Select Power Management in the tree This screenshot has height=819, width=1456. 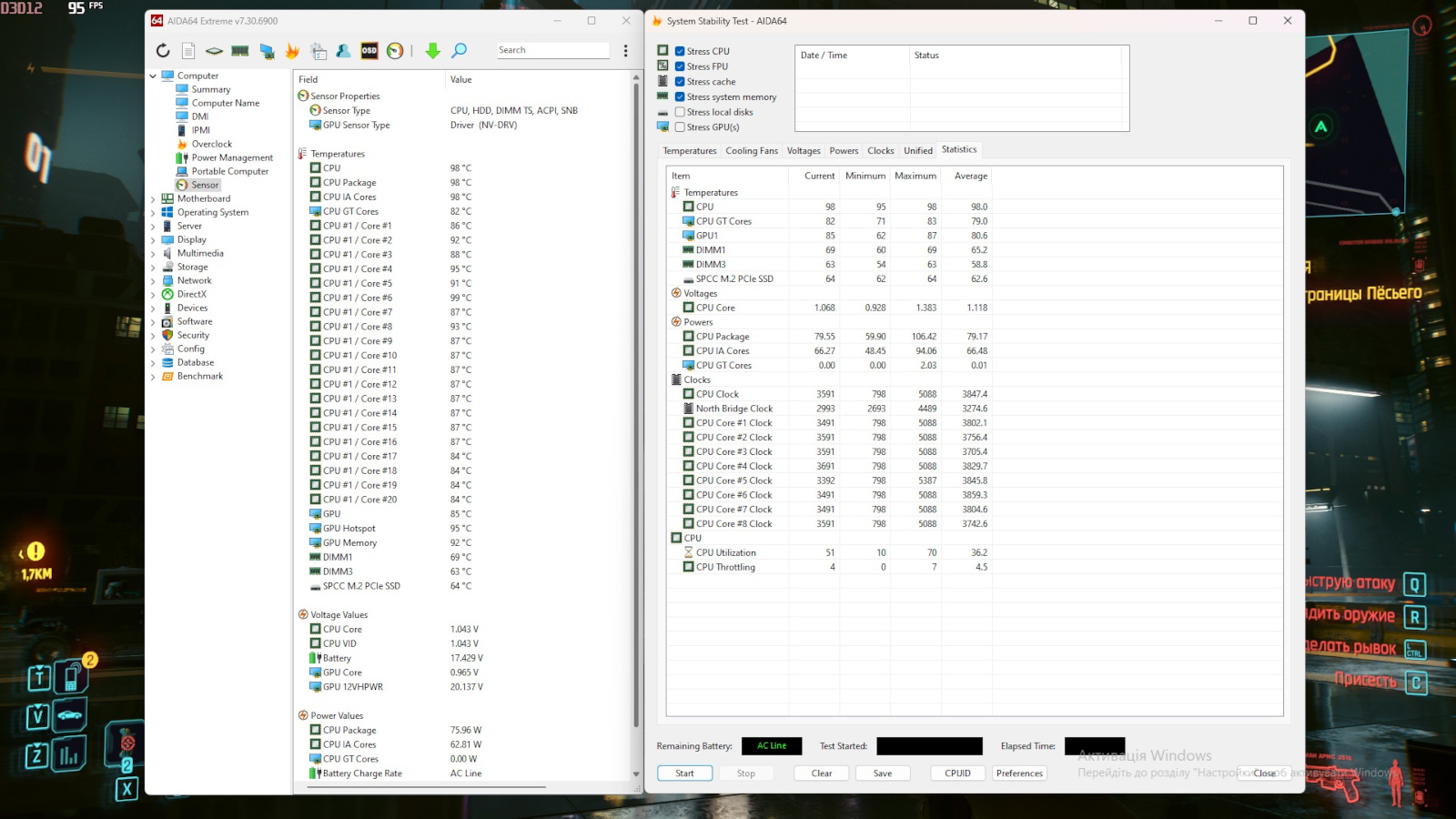coord(231,157)
